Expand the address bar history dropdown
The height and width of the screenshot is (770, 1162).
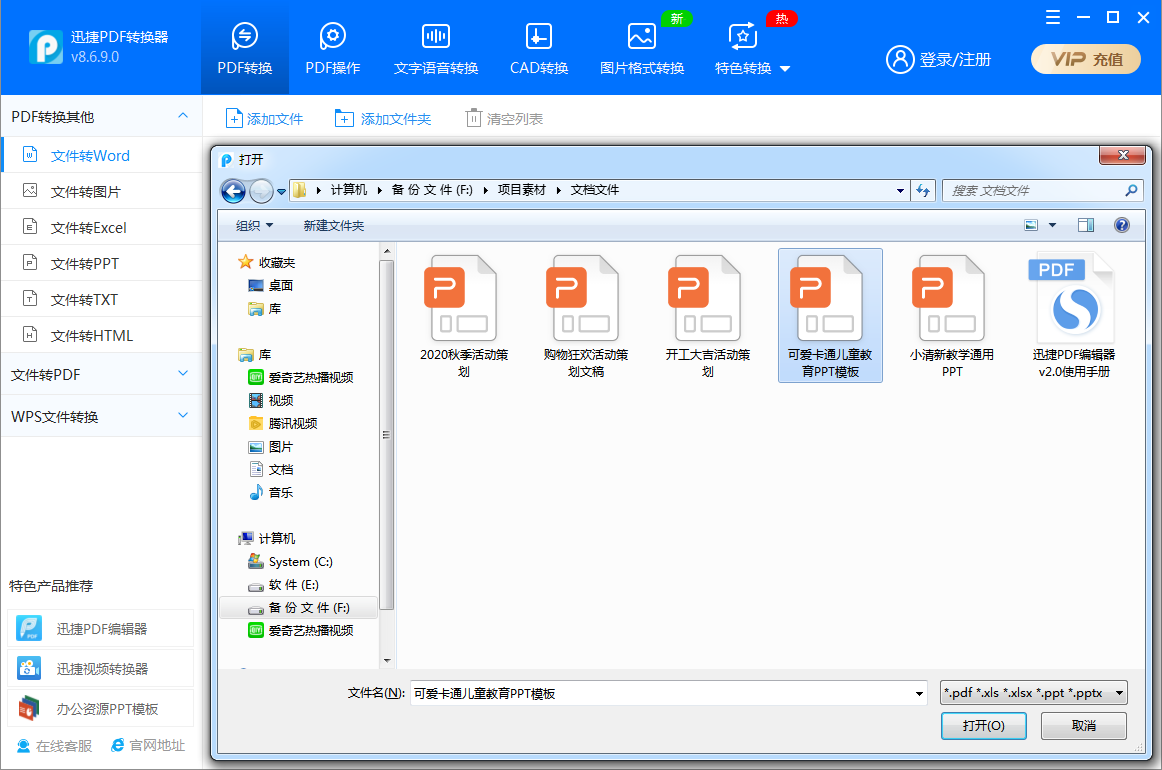(x=900, y=190)
